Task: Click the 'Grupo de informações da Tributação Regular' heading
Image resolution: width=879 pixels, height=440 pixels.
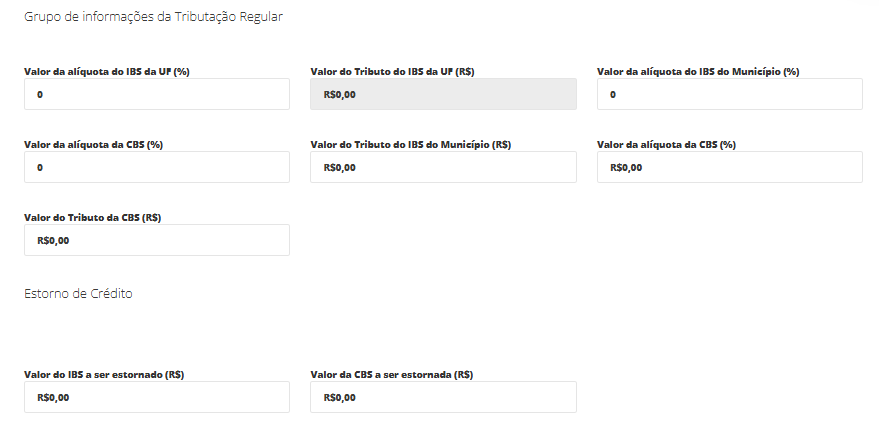Action: pyautogui.click(x=153, y=18)
